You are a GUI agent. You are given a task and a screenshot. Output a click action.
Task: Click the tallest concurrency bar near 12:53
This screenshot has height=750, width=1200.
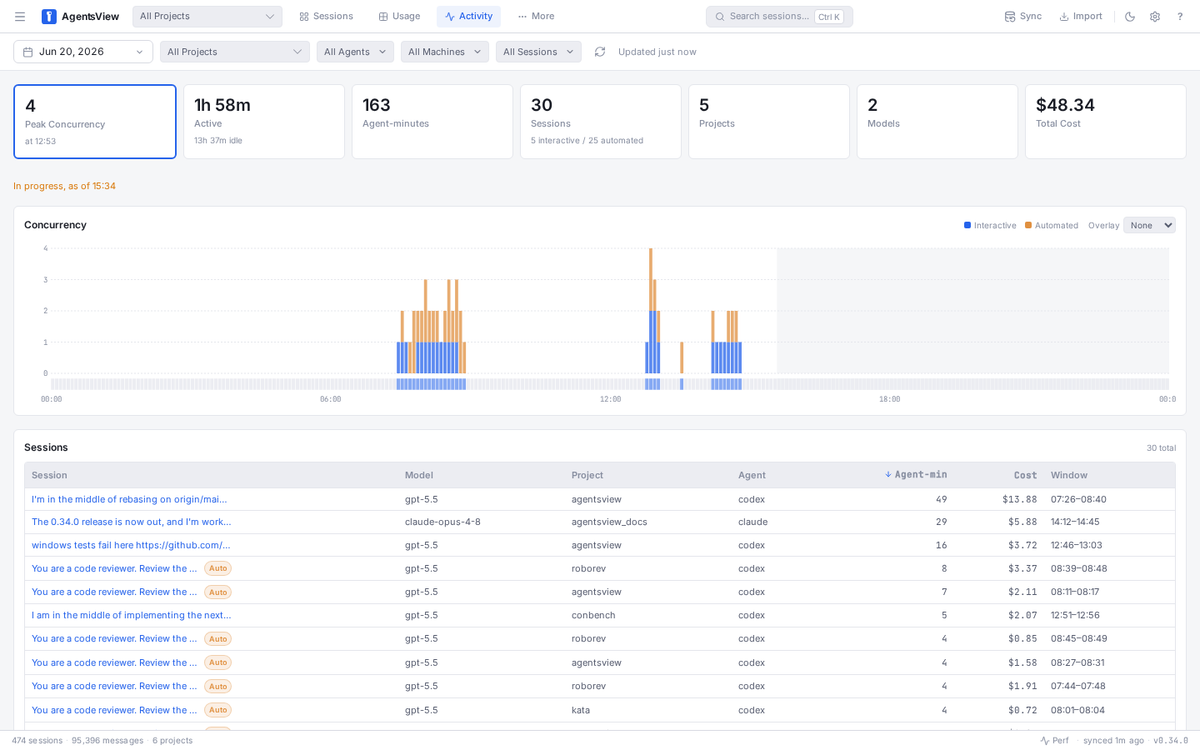pyautogui.click(x=651, y=310)
